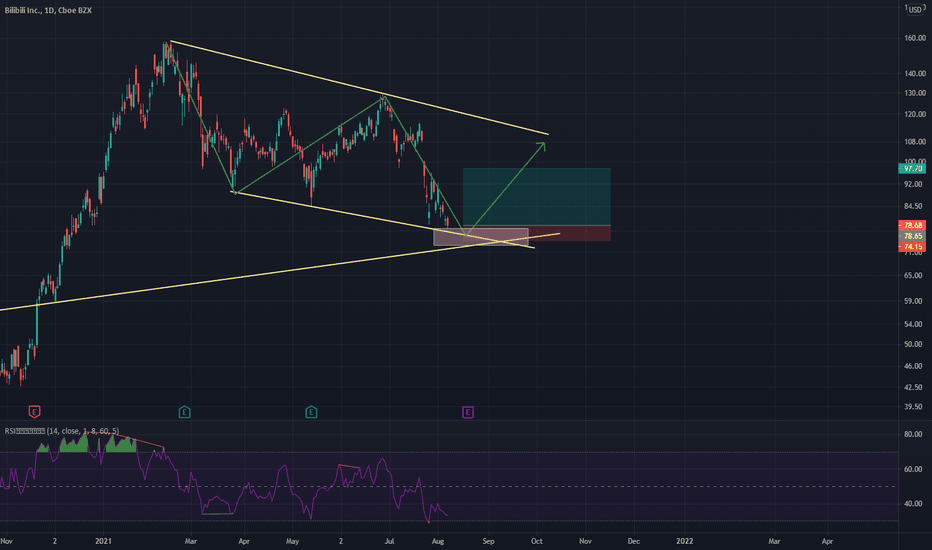
Task: Click the 2021 label on time axis
Action: tap(103, 541)
